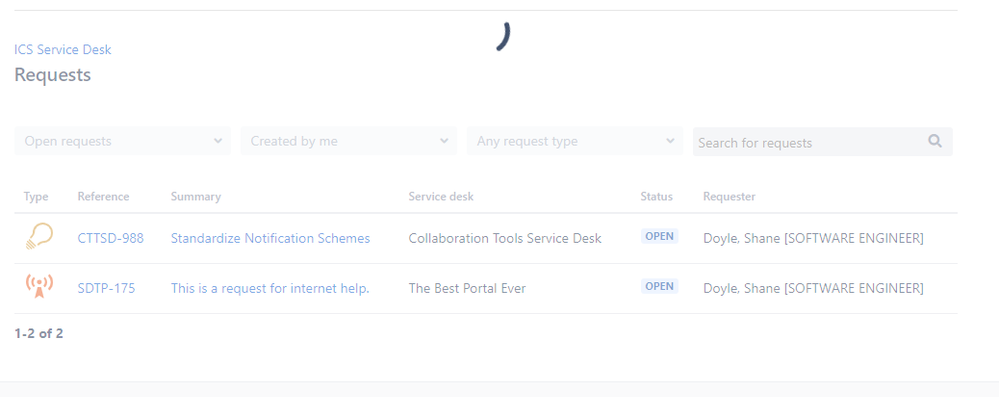Click the antenna internet help icon
Image resolution: width=999 pixels, height=397 pixels.
pos(39,287)
